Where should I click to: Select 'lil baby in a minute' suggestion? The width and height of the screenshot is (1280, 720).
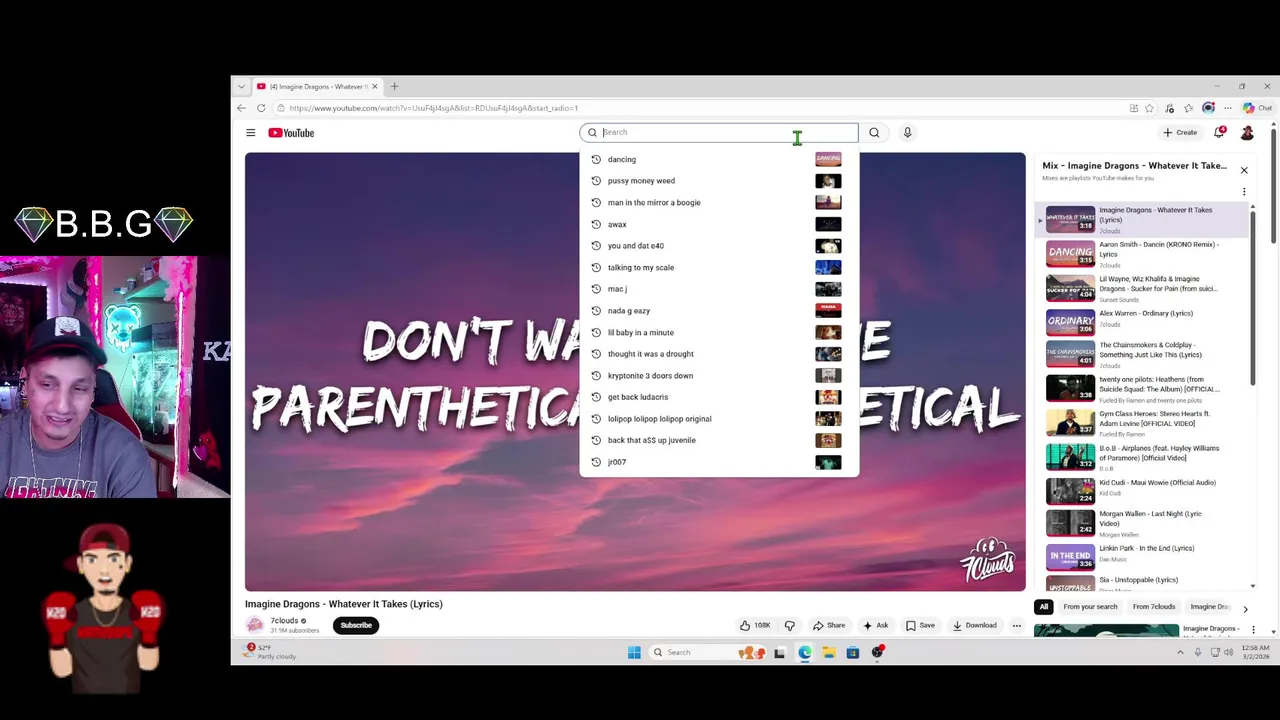(718, 332)
